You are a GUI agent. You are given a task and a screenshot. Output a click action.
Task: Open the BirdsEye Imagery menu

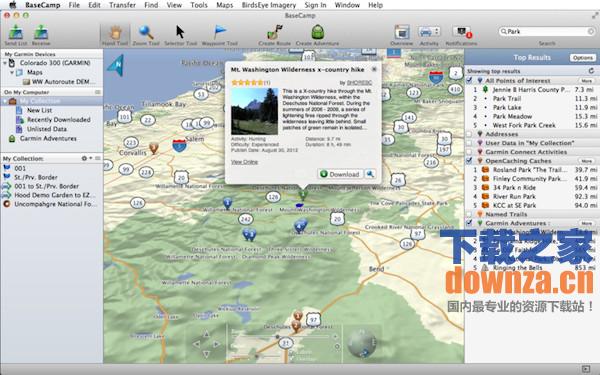coord(269,5)
